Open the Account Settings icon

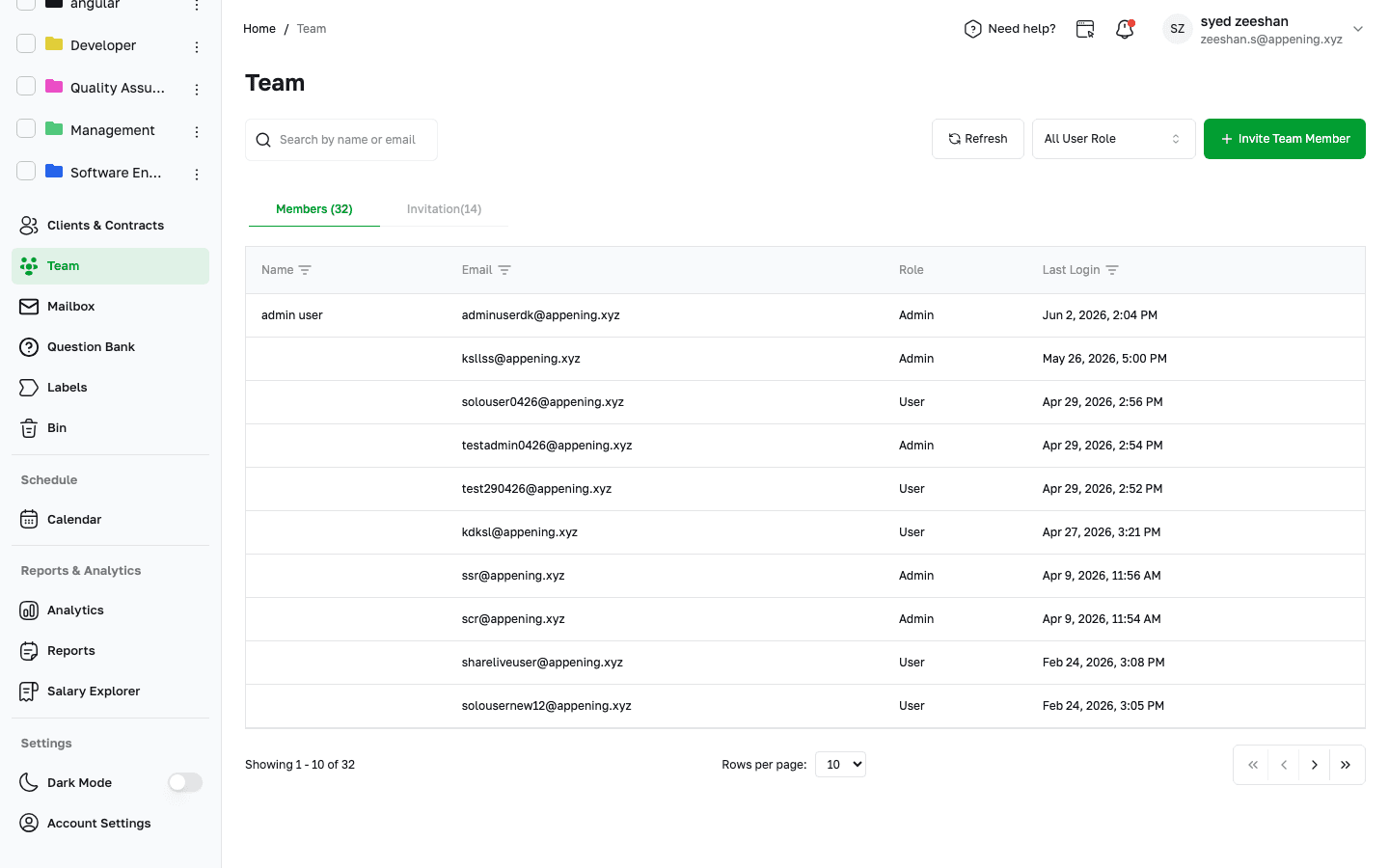(x=29, y=824)
